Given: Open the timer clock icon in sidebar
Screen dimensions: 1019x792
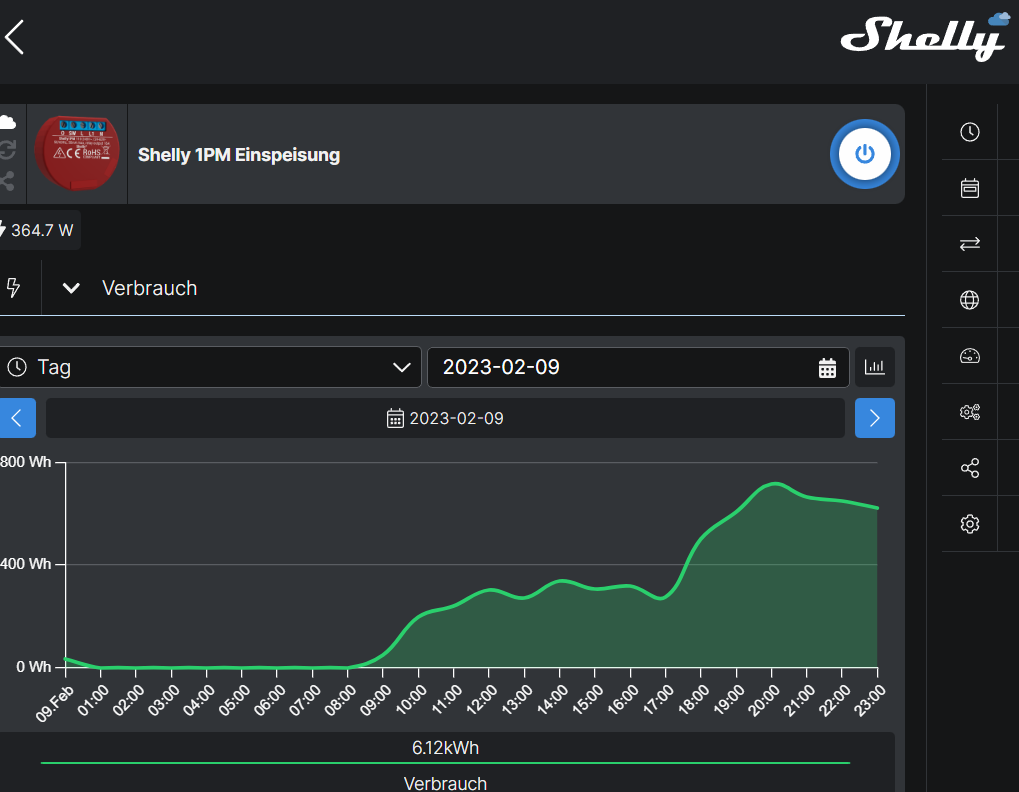Looking at the screenshot, I should (970, 132).
